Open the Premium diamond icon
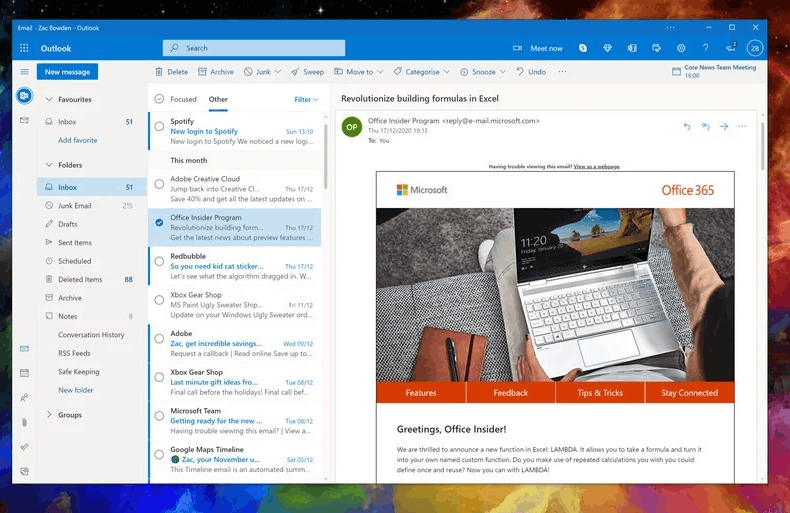 pyautogui.click(x=607, y=48)
